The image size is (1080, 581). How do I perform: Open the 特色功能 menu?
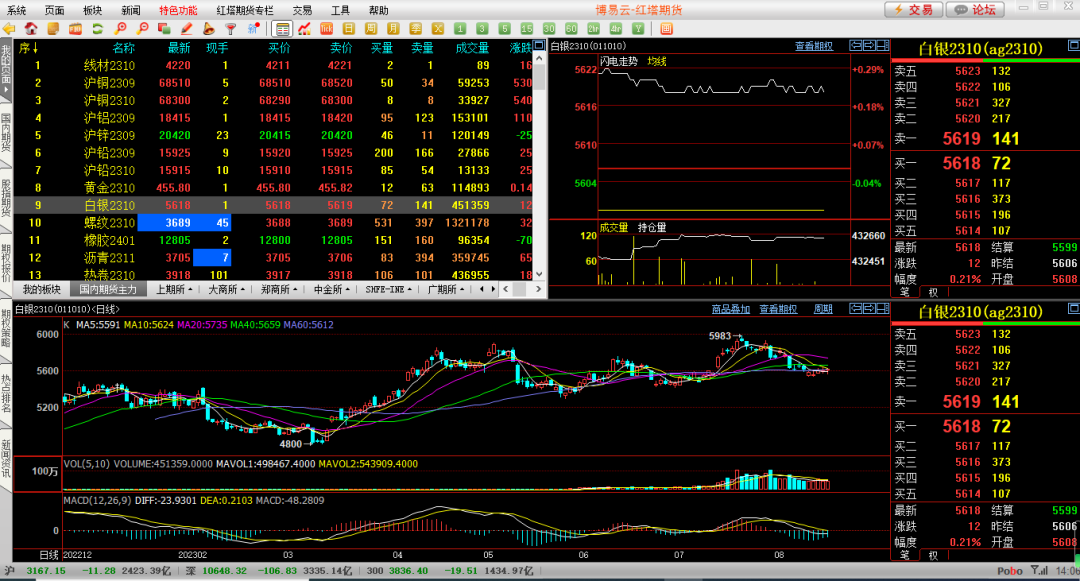coord(178,9)
